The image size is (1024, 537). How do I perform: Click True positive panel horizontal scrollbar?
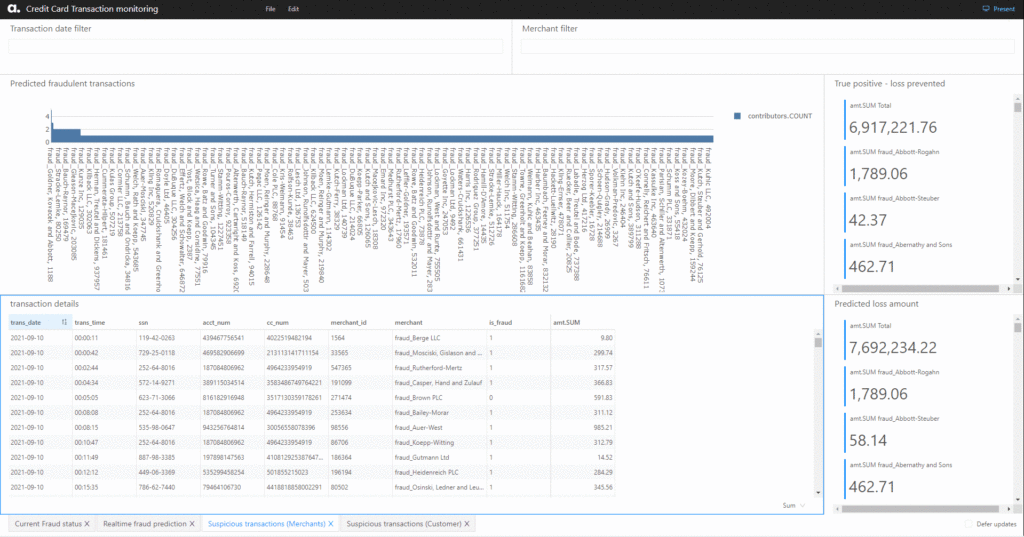[921, 288]
